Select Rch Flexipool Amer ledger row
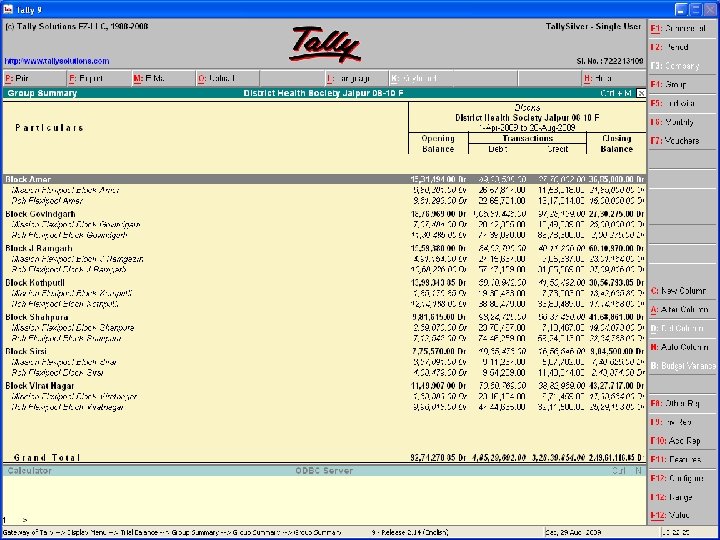This screenshot has height=540, width=720. coord(324,201)
